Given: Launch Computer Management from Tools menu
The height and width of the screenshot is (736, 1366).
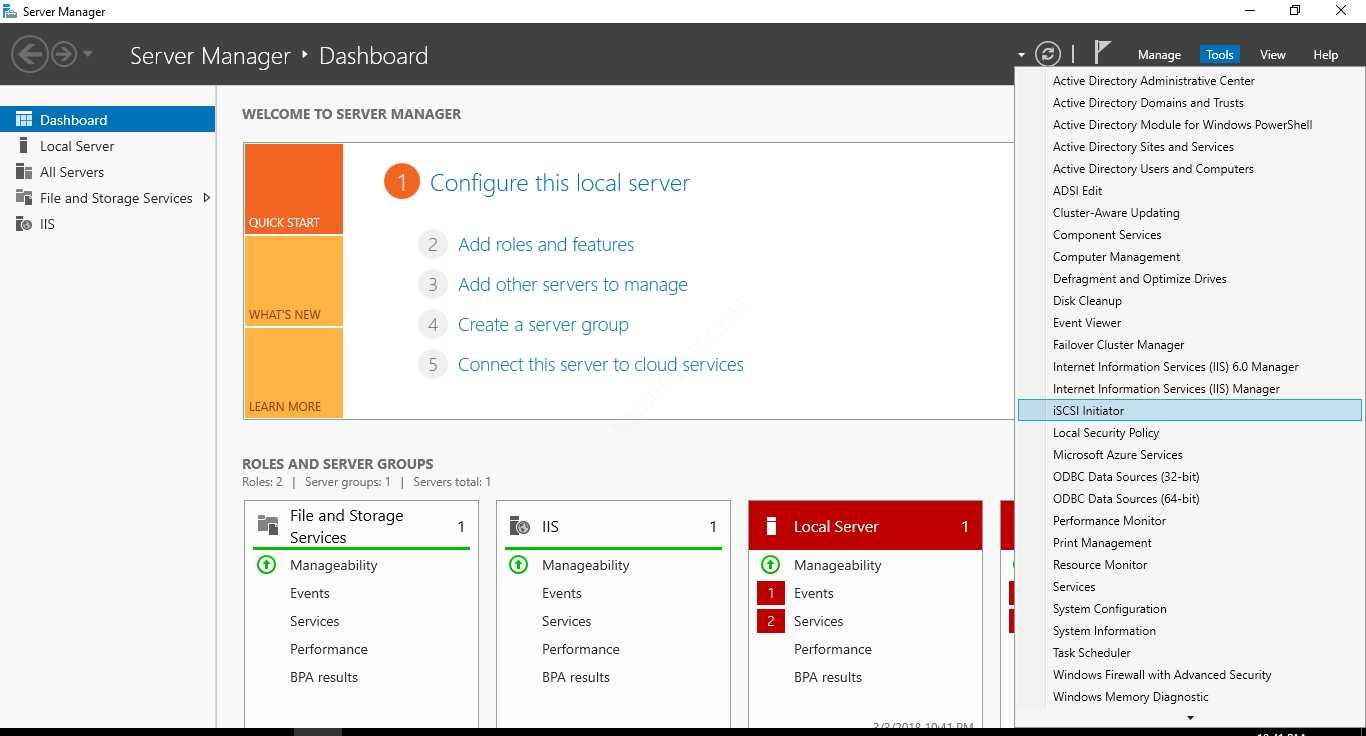Looking at the screenshot, I should pyautogui.click(x=1190, y=257).
